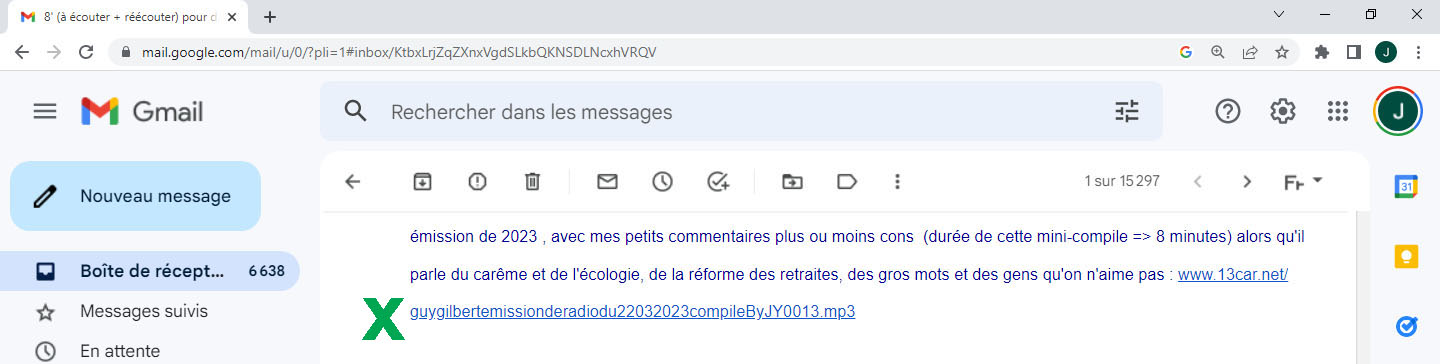Open Google Calendar side panel
The height and width of the screenshot is (364, 1440).
(1406, 187)
